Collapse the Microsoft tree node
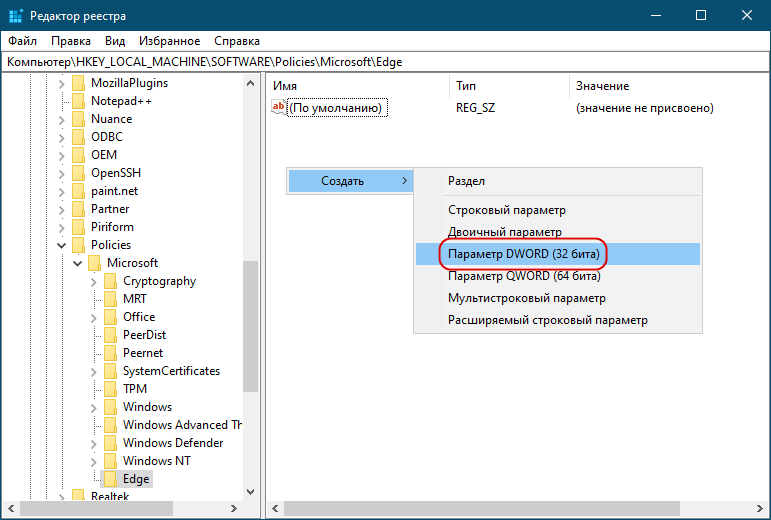Image resolution: width=771 pixels, height=520 pixels. coord(78,263)
